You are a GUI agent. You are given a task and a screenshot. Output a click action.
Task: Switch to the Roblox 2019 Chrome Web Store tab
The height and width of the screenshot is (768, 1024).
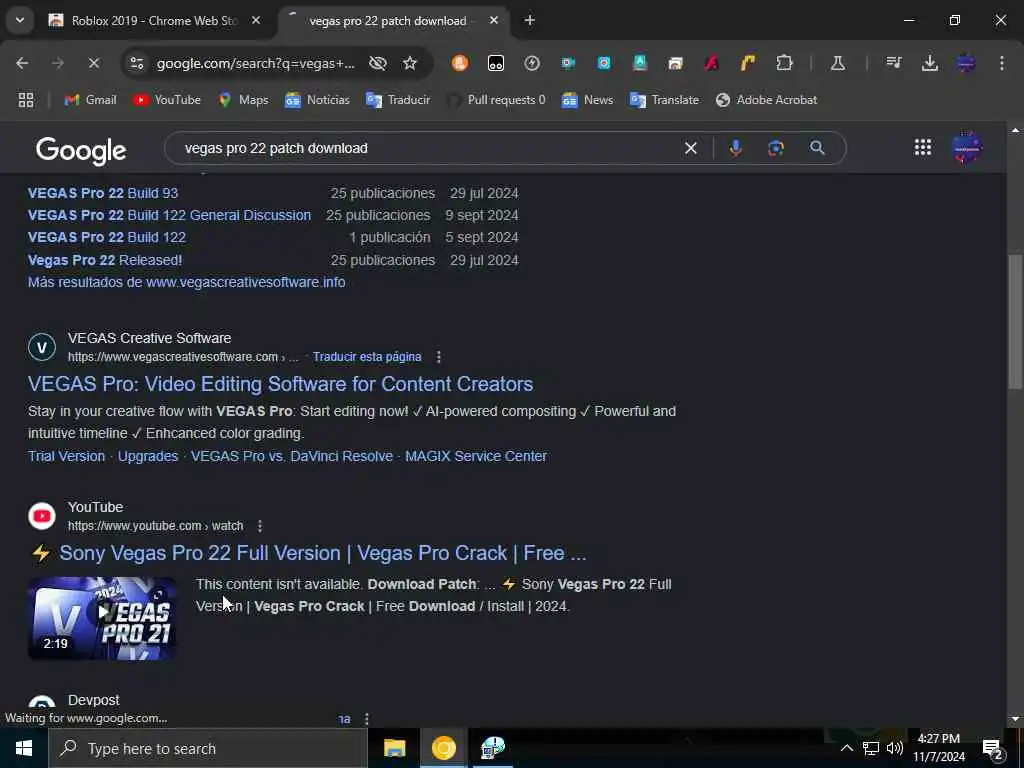[x=153, y=21]
